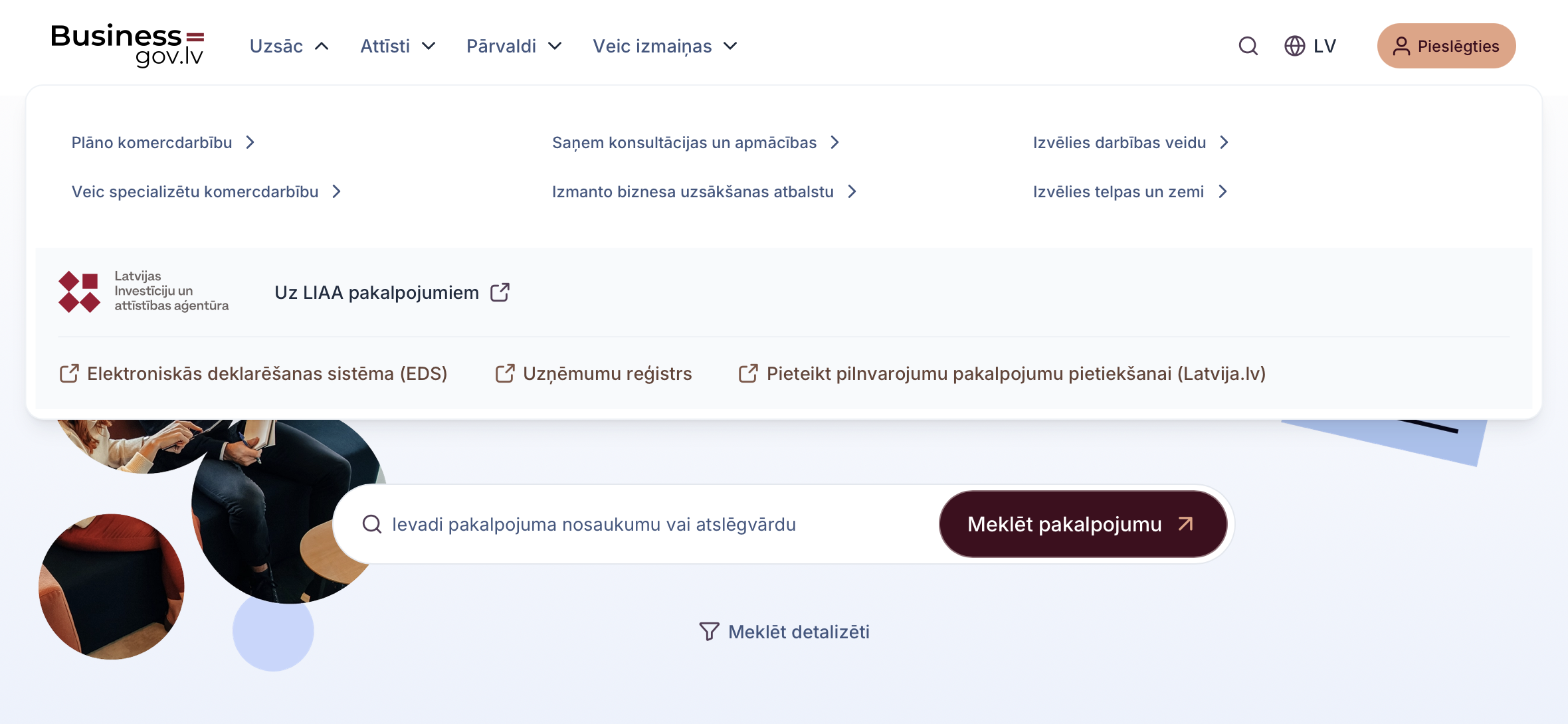This screenshot has width=1568, height=724.
Task: Expand the Pārvaldi dropdown menu
Action: pyautogui.click(x=514, y=46)
